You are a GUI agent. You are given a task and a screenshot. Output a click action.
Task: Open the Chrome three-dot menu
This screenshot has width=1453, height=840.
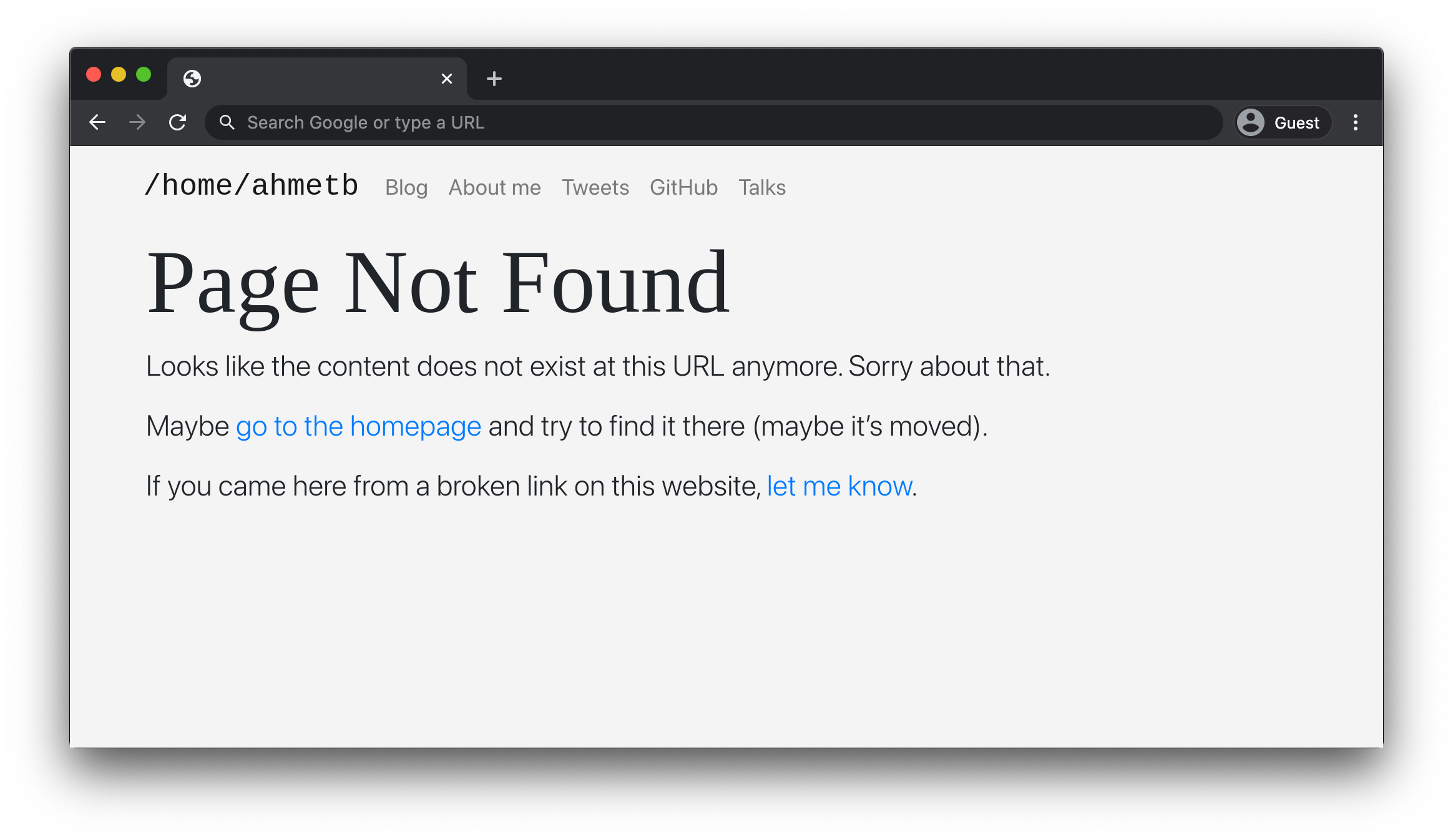[x=1355, y=122]
